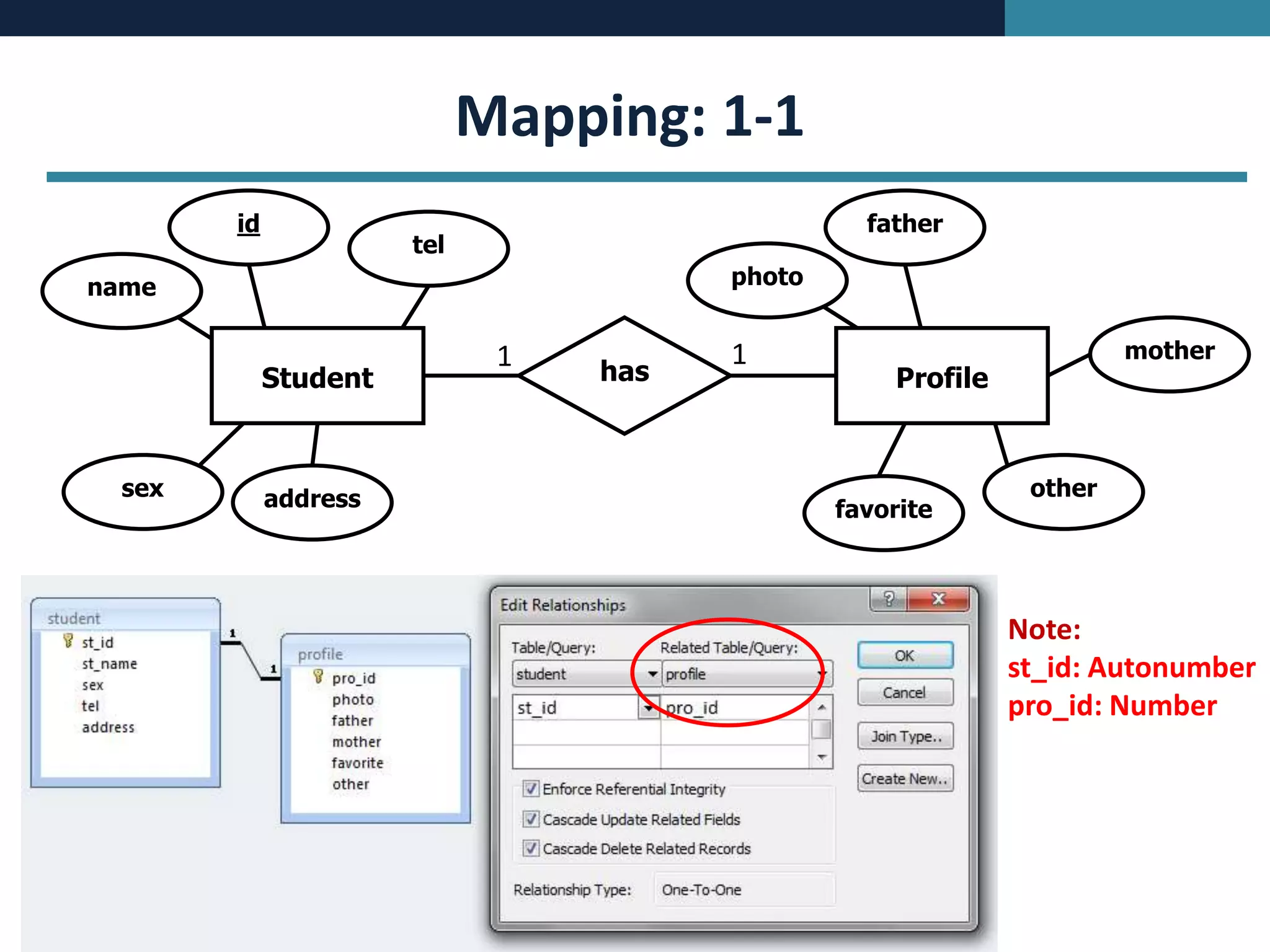Click the tel attribute ellipse
This screenshot has height=952, width=1270.
pyautogui.click(x=429, y=248)
